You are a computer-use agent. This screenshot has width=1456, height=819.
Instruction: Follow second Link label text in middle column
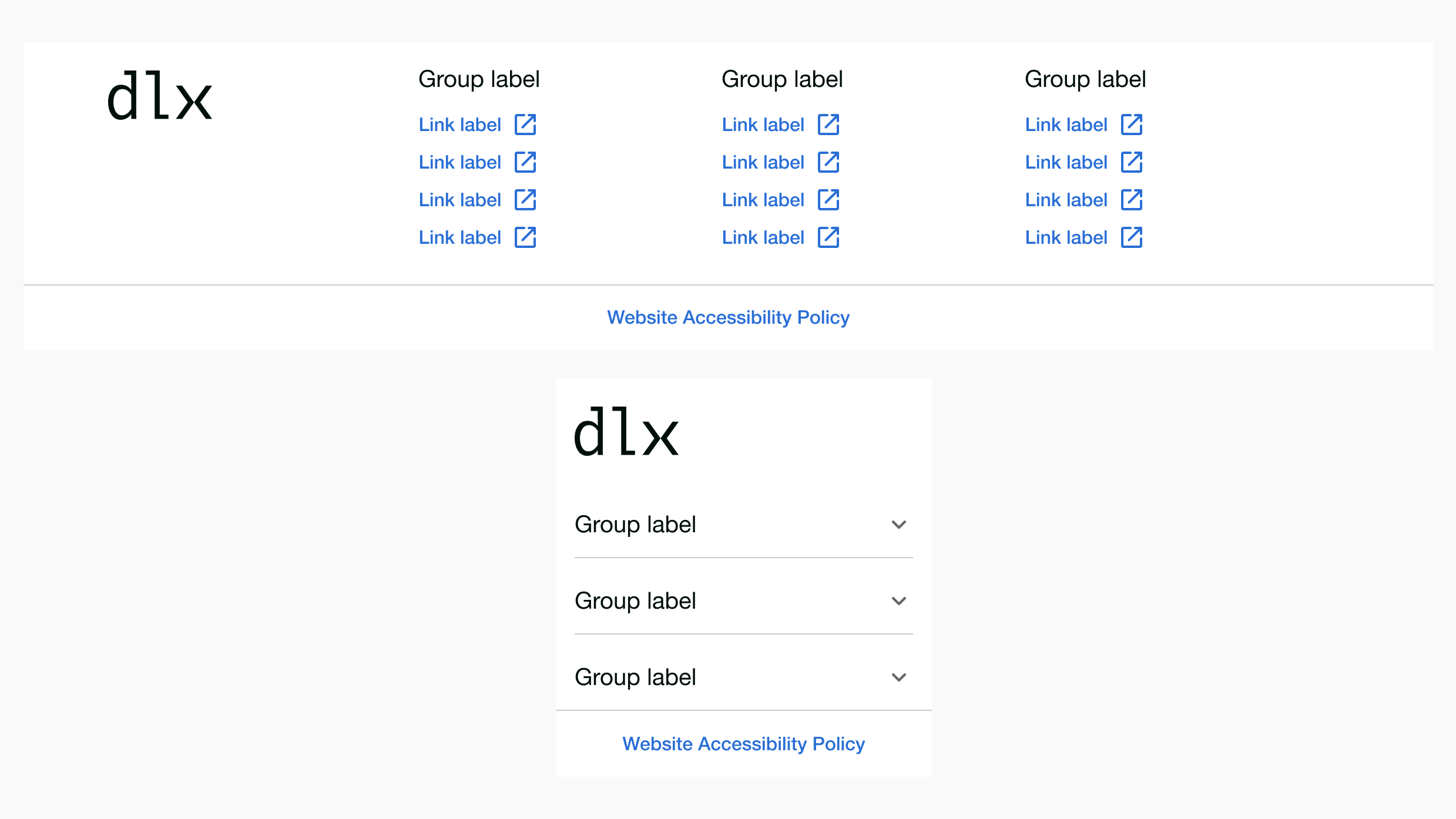[x=763, y=162]
